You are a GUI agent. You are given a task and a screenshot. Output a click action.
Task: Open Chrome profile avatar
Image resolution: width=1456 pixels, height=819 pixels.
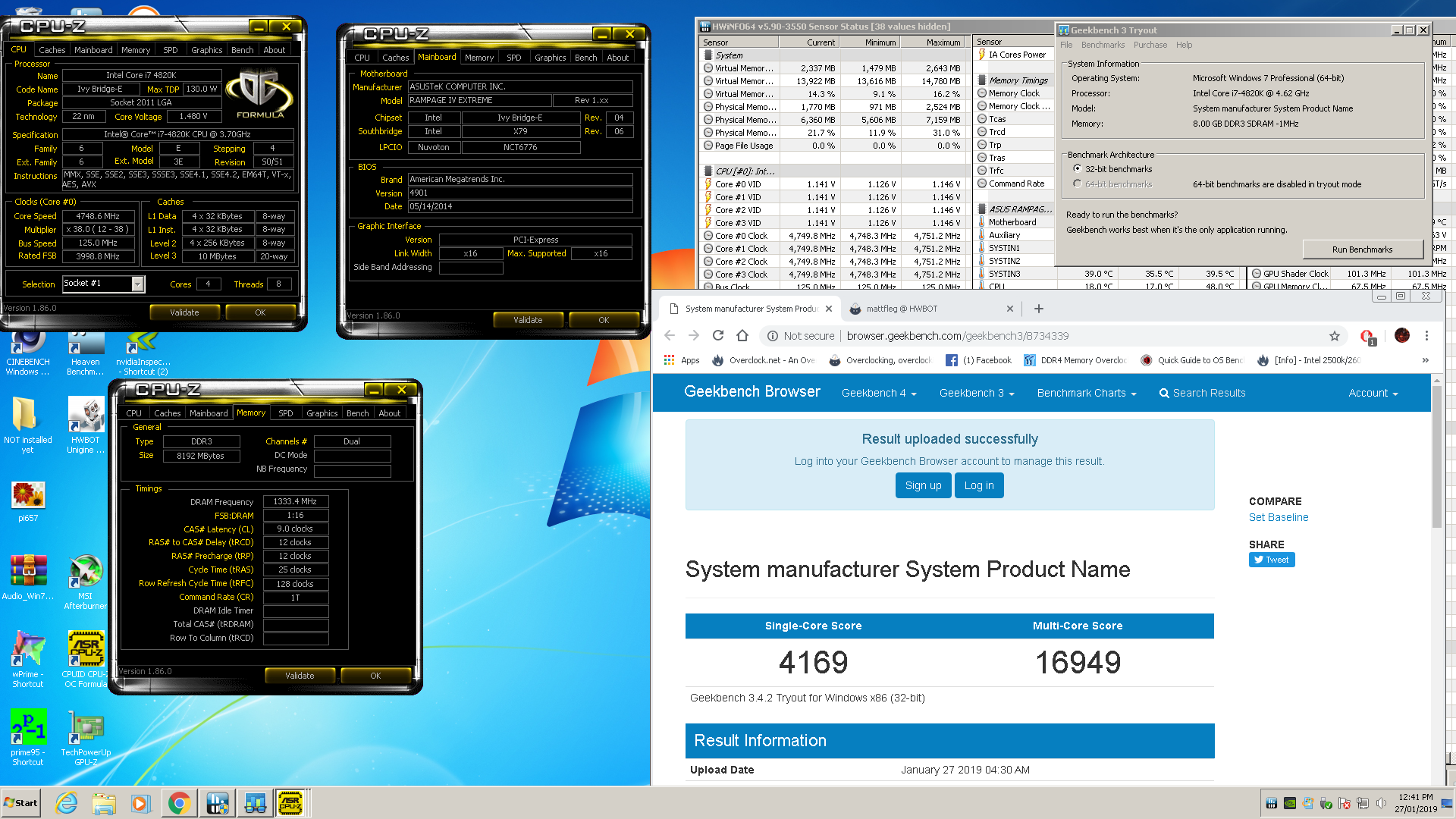tap(1402, 336)
